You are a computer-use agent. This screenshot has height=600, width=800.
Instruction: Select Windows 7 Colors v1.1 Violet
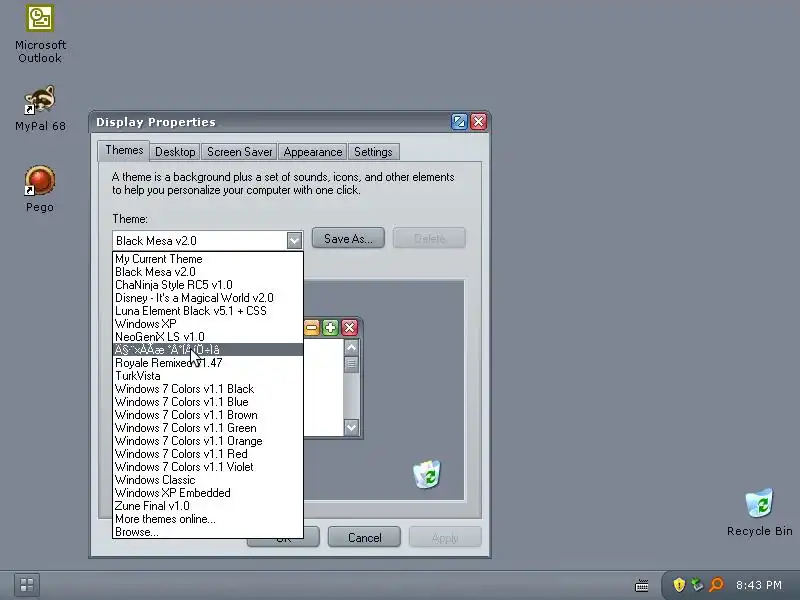point(208,467)
